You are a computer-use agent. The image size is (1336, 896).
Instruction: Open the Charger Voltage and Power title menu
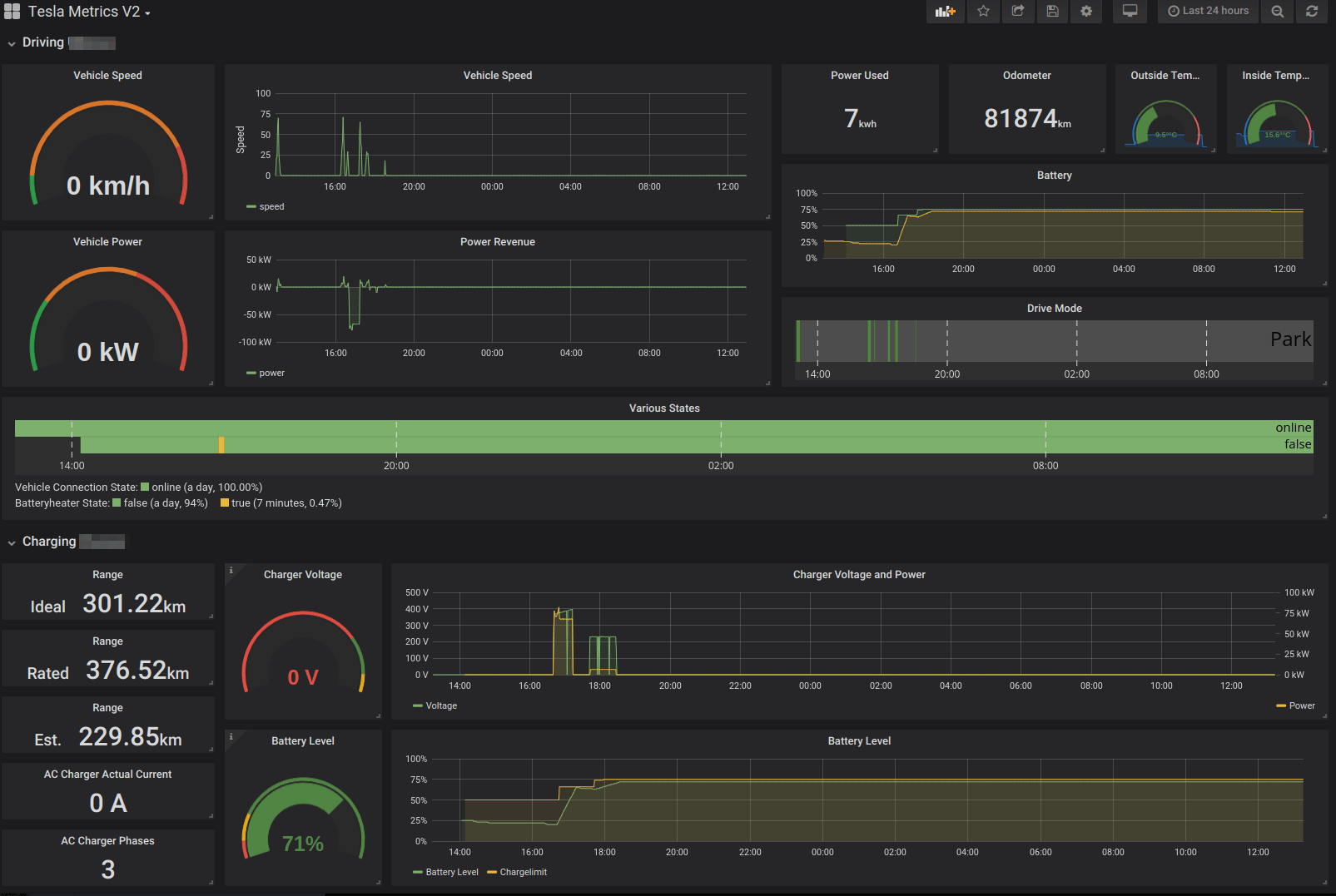859,574
